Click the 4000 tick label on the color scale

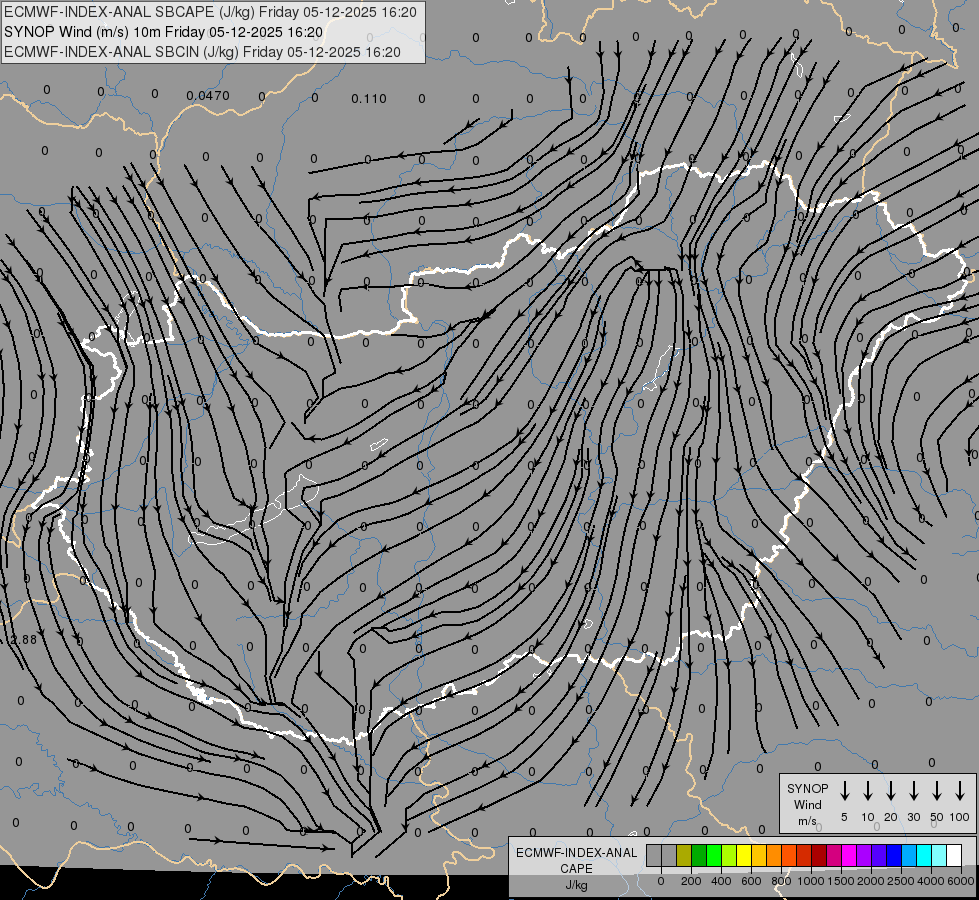(931, 881)
